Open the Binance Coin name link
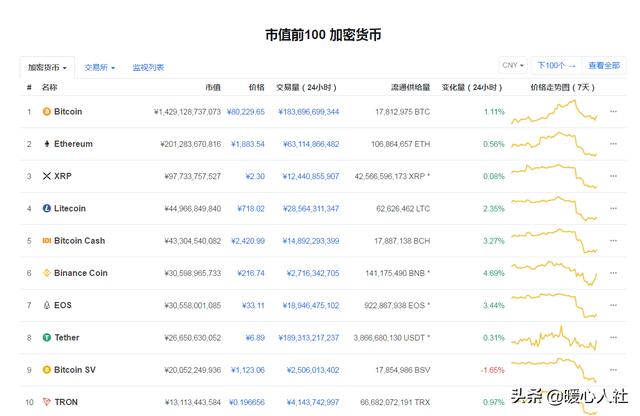Viewport: 640px width, 416px height. (81, 273)
